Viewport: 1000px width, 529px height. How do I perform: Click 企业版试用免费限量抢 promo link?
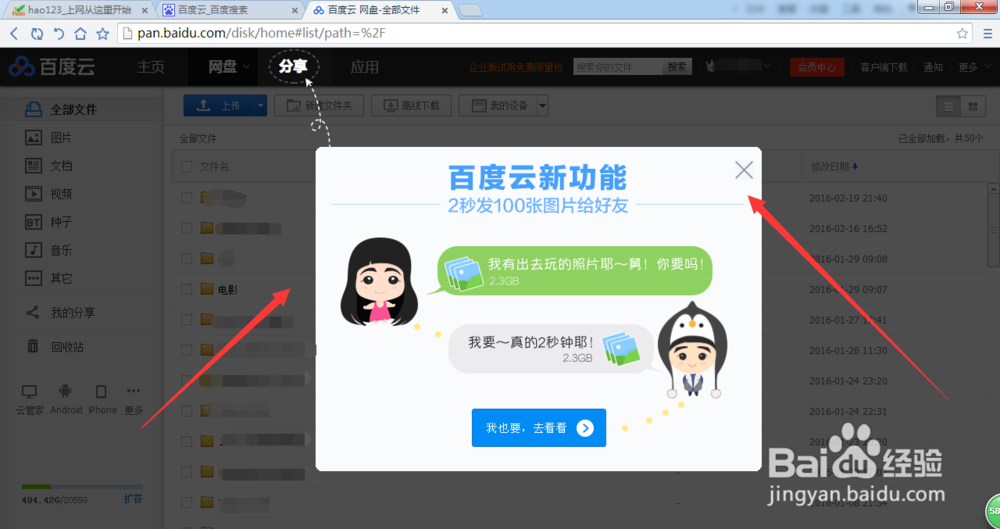coord(516,67)
